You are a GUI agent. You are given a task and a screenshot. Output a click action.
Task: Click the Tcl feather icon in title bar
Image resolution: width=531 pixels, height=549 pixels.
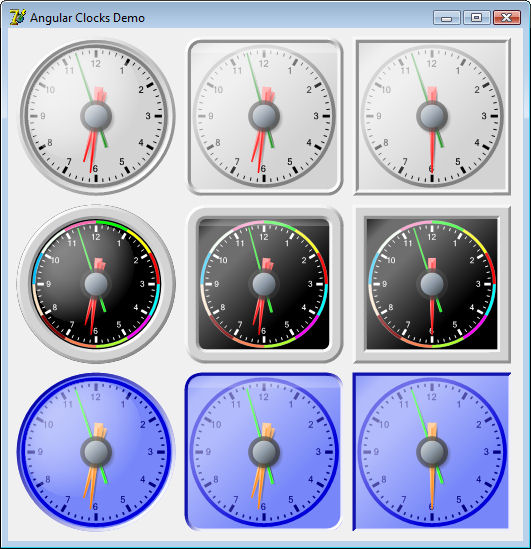click(17, 18)
